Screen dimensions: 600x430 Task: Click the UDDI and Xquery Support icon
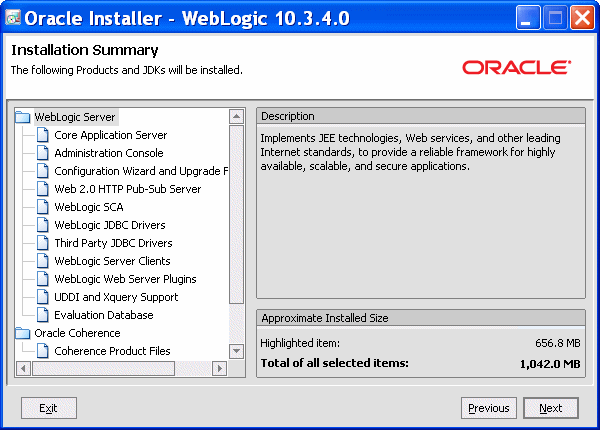[43, 297]
